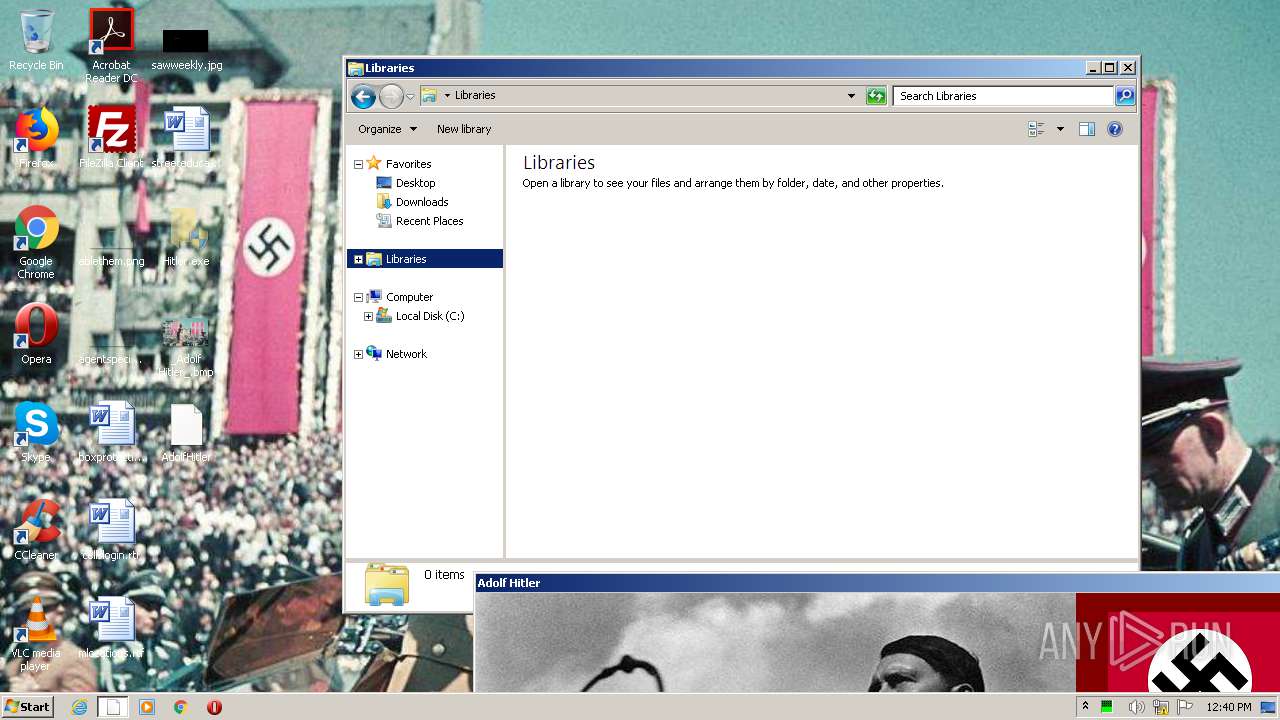Click Windows Explorer taskbar button
The width and height of the screenshot is (1280, 720).
113,707
